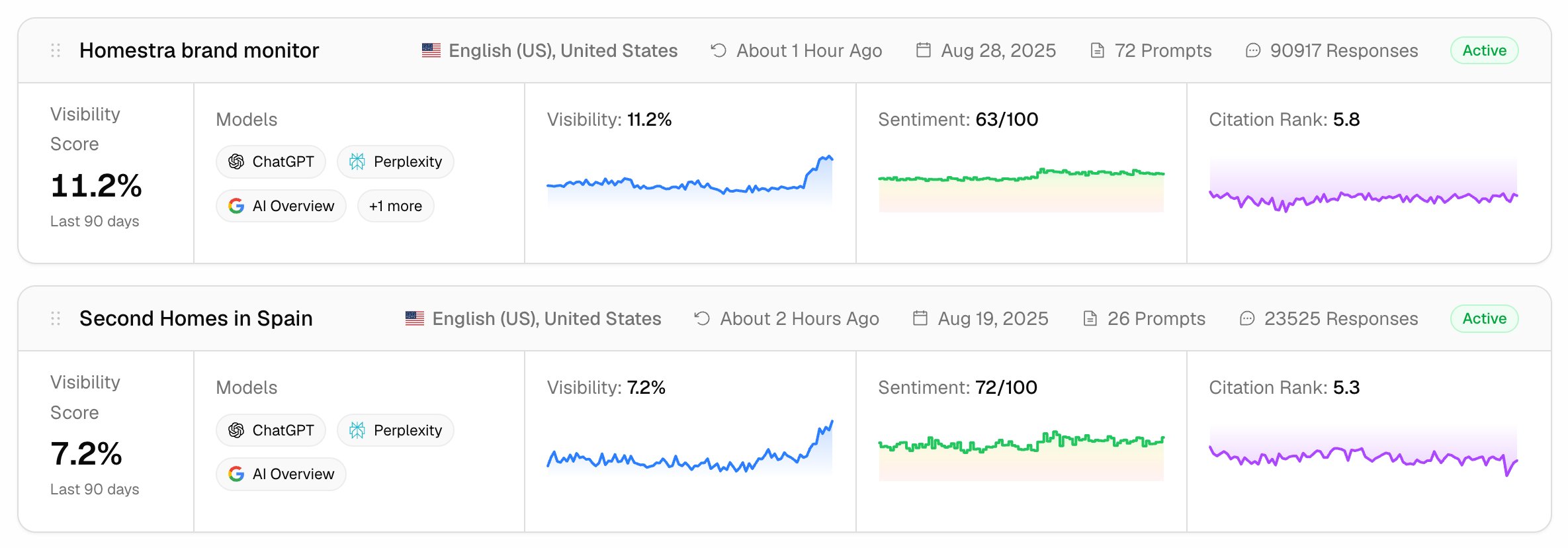
Task: Open the Second Homes in Spain title
Action: point(196,318)
